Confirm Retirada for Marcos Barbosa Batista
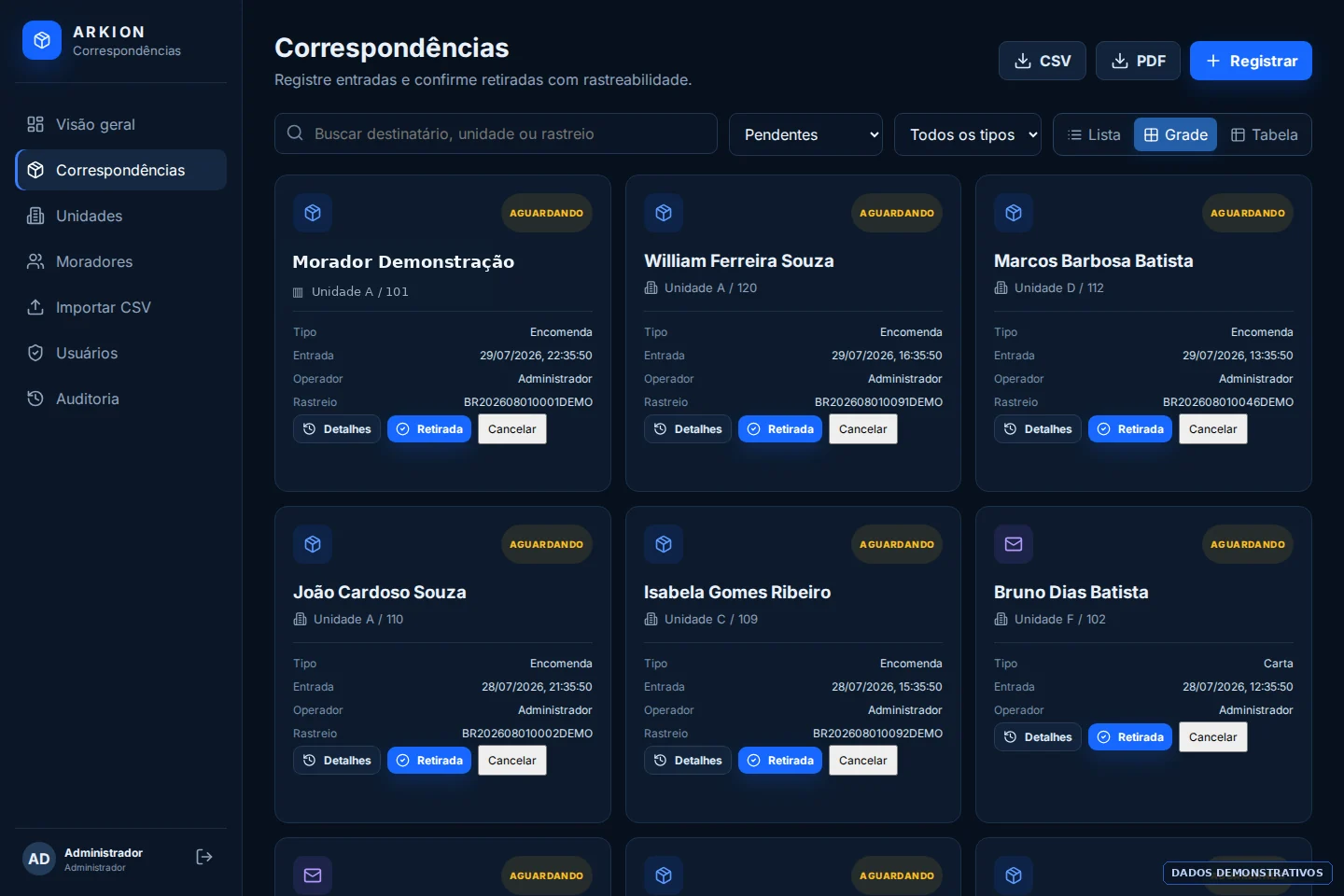This screenshot has height=896, width=1344. 1130,429
